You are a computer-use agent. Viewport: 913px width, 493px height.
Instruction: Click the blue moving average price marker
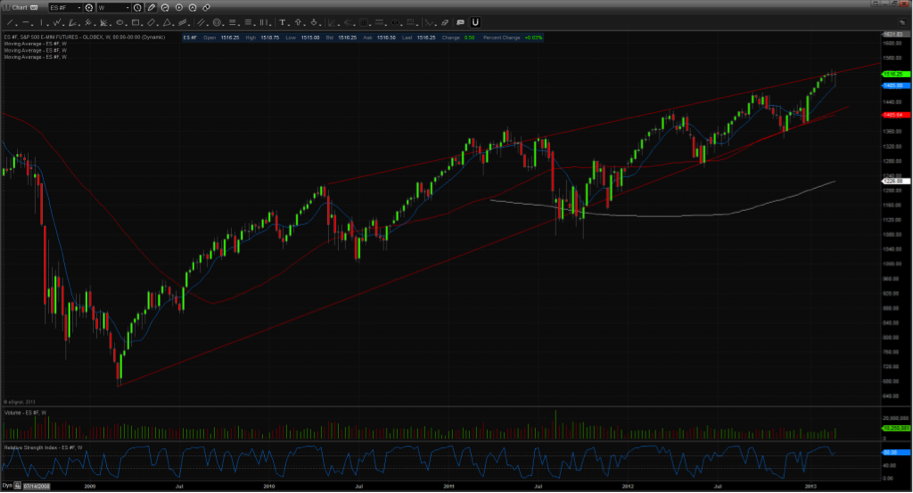pos(896,86)
